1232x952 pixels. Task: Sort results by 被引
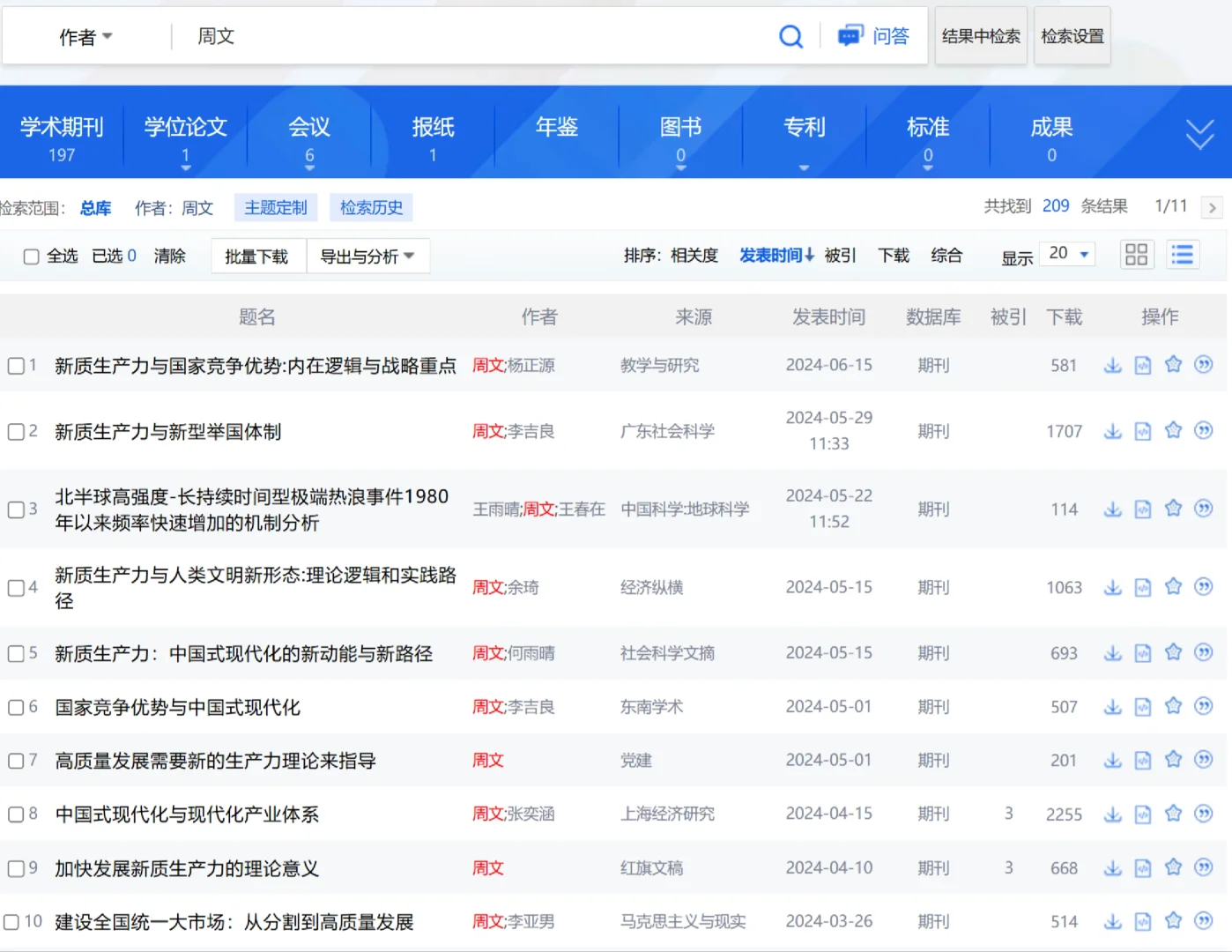[x=841, y=256]
